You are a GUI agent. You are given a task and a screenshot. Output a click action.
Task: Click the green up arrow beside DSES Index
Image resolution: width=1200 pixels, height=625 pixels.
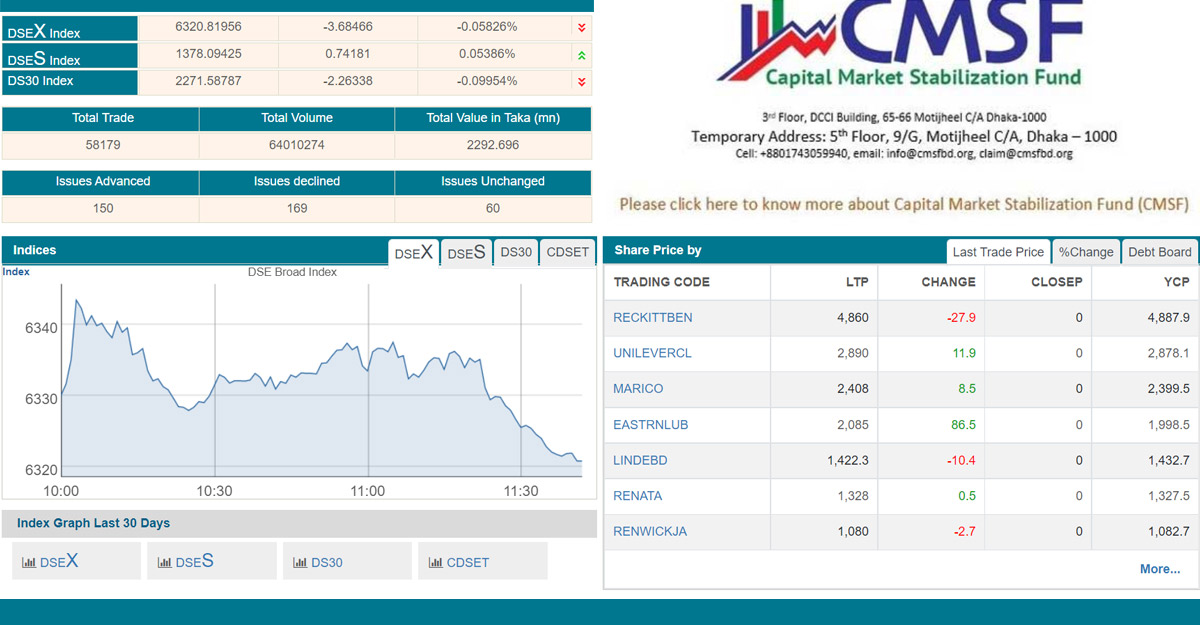point(581,54)
